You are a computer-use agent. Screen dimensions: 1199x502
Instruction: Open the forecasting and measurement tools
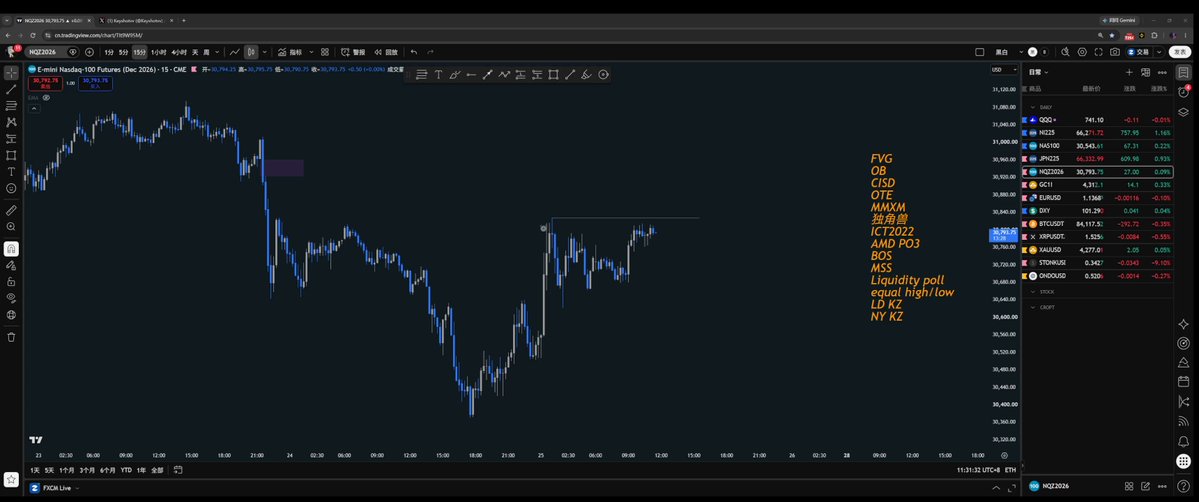(11, 139)
